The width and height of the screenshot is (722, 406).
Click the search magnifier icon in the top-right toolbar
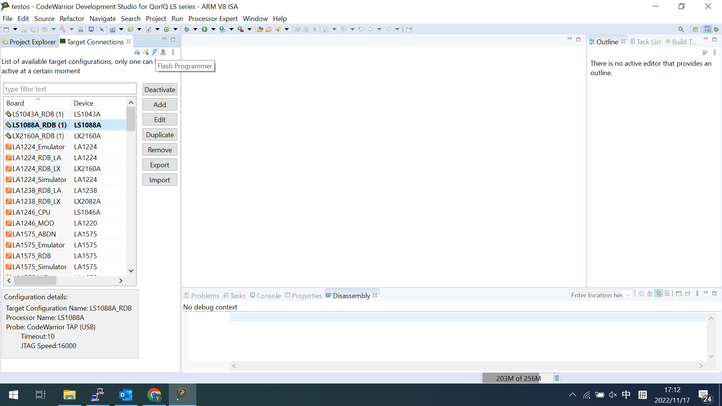681,29
